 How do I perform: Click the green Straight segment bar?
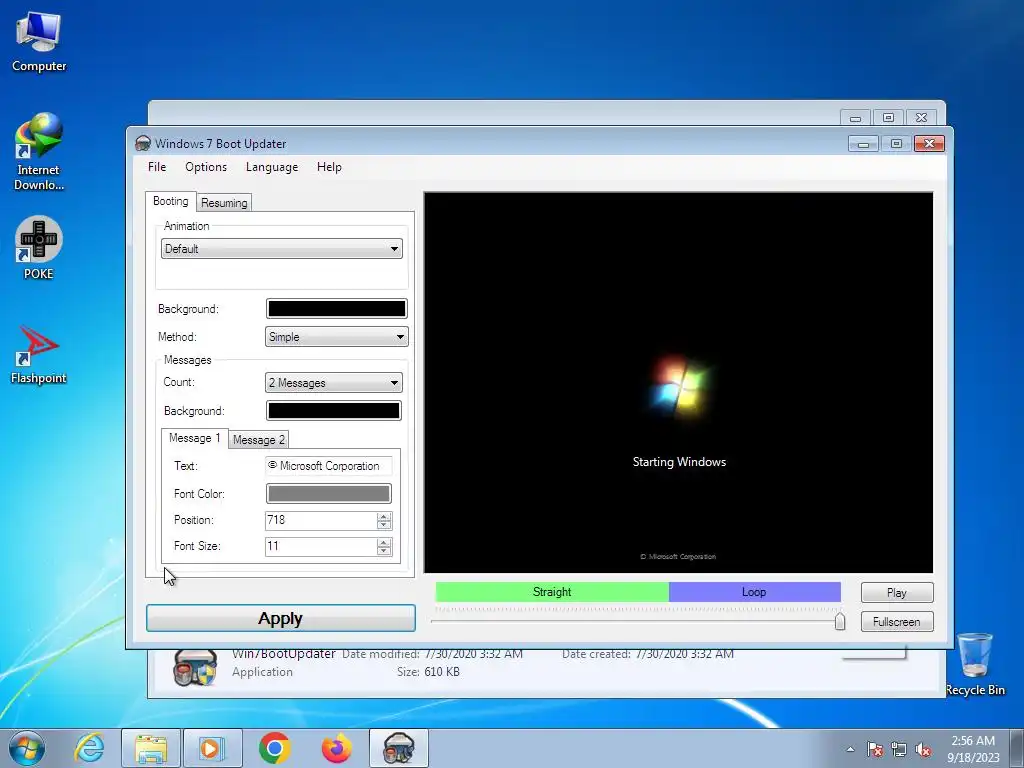(x=552, y=592)
